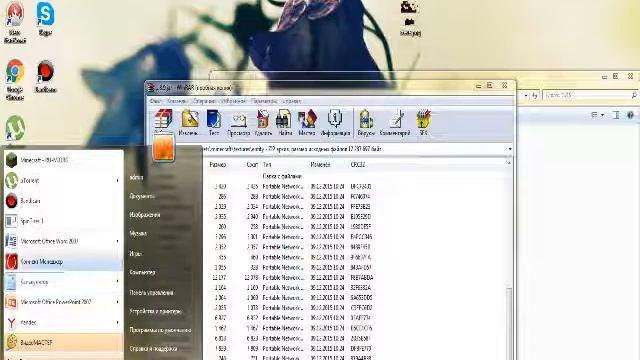Click the Delete (Удалить) toolbar icon
640x360 pixels.
(x=263, y=122)
